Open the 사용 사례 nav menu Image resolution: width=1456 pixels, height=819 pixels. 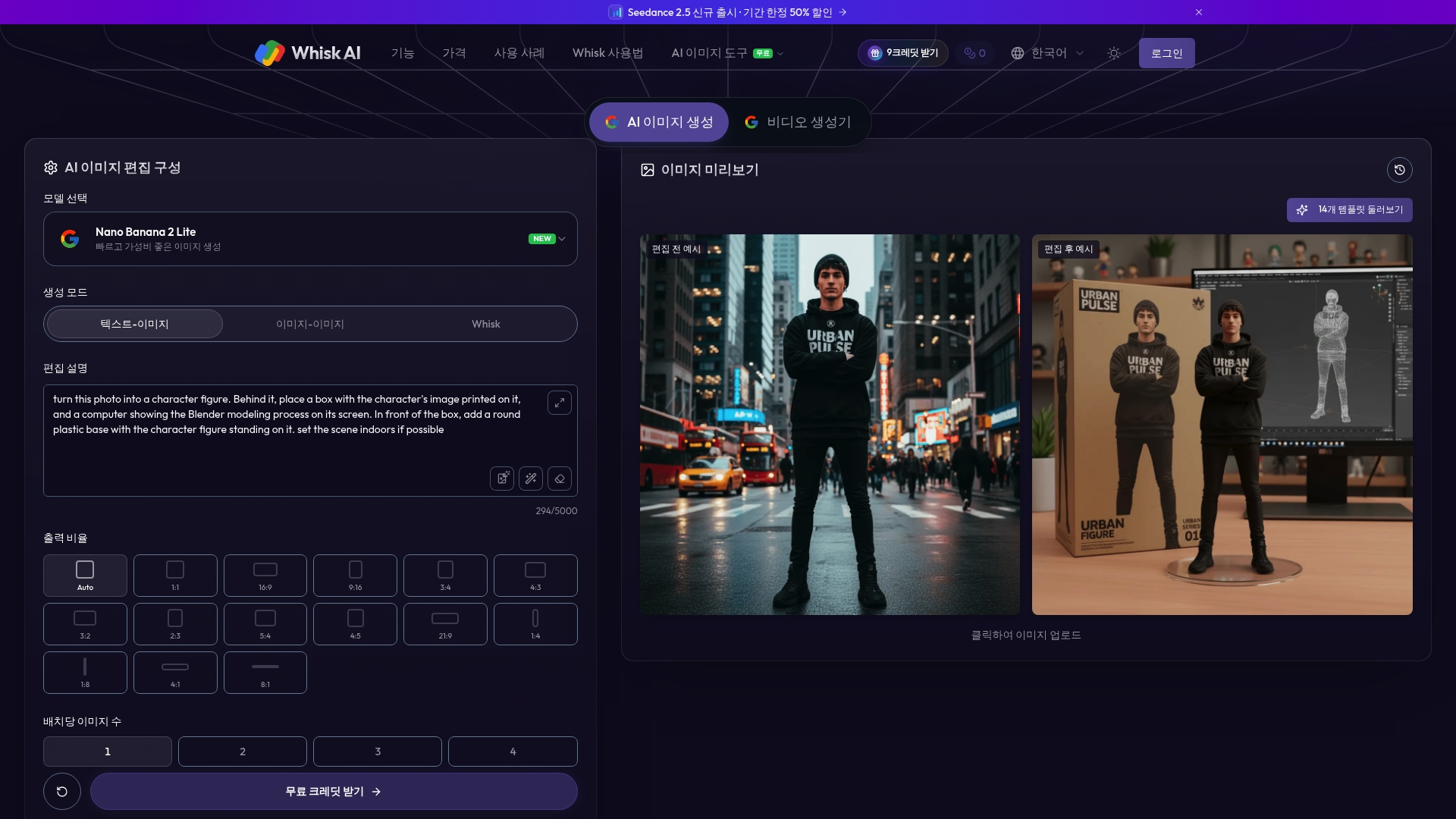click(519, 53)
